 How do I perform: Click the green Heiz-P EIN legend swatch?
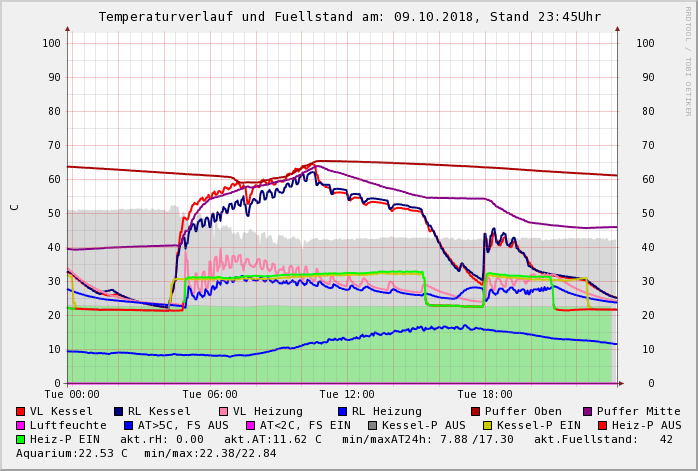(21, 440)
